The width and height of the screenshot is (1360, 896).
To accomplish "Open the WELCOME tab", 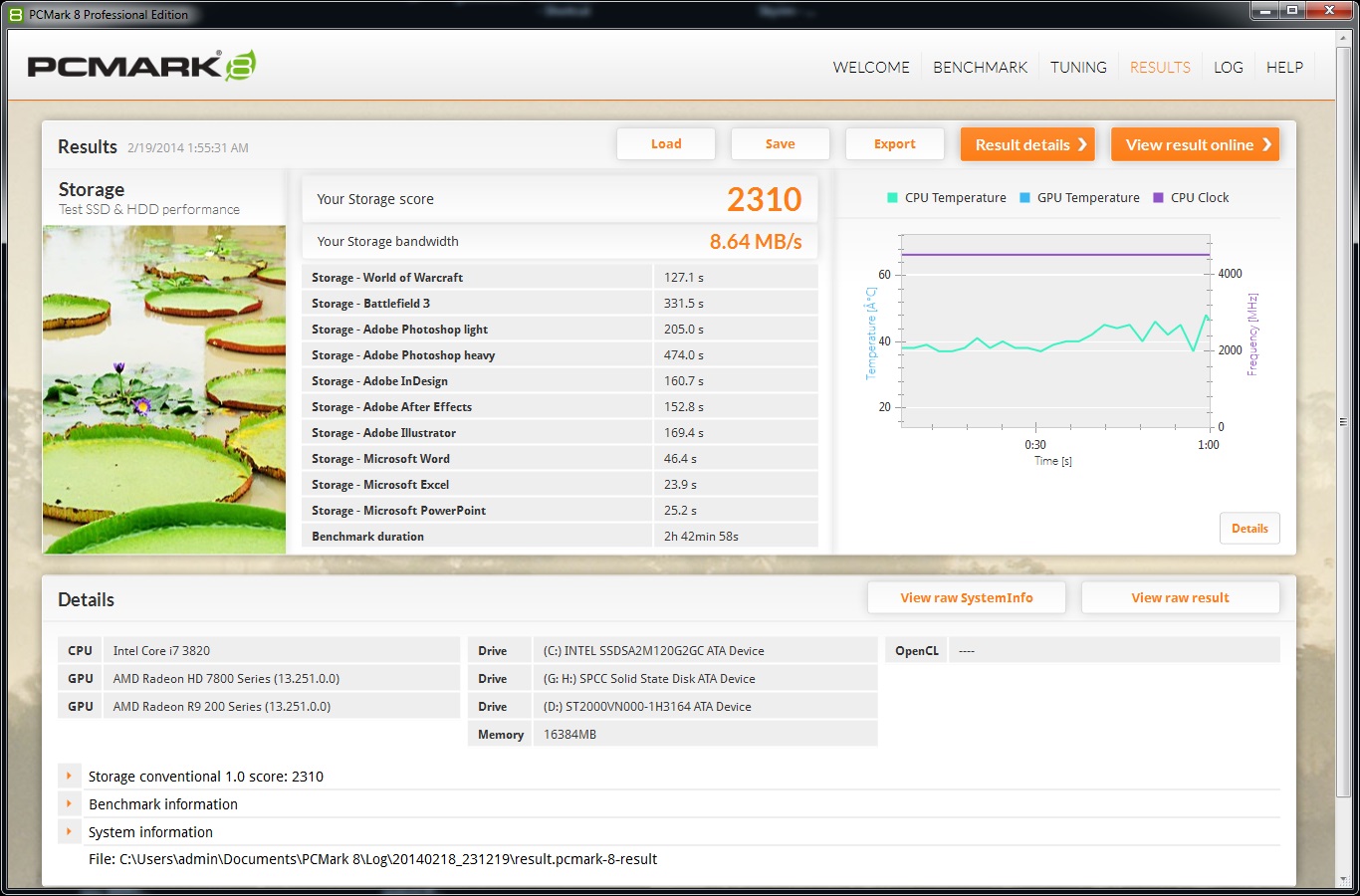I will (871, 67).
